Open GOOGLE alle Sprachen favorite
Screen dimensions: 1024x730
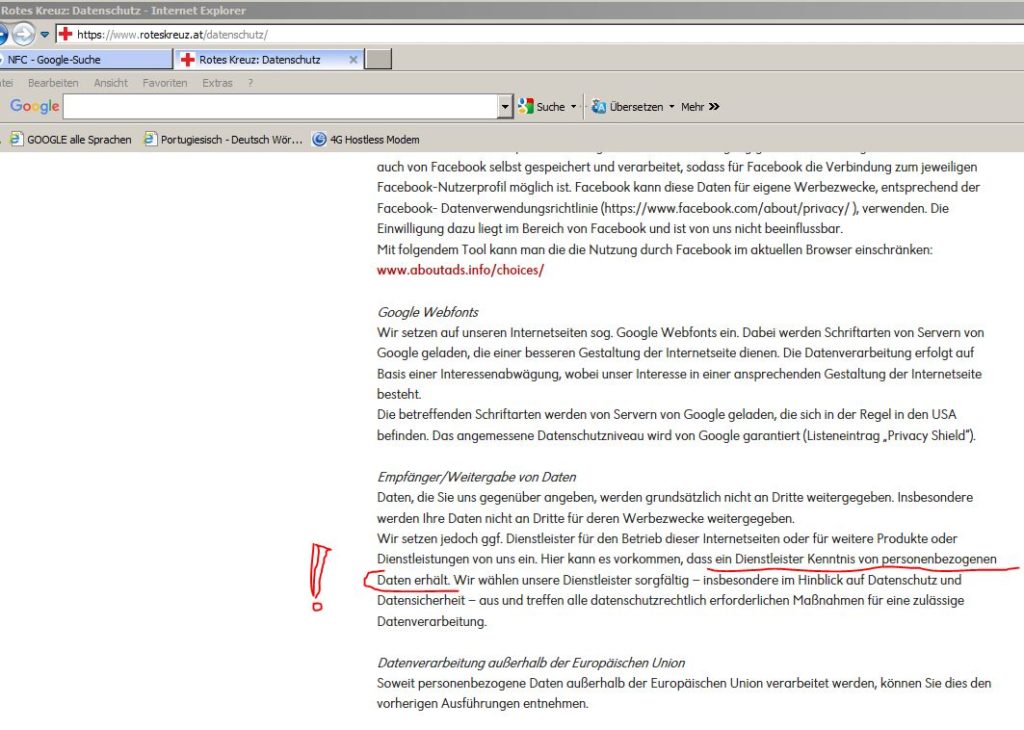click(71, 139)
